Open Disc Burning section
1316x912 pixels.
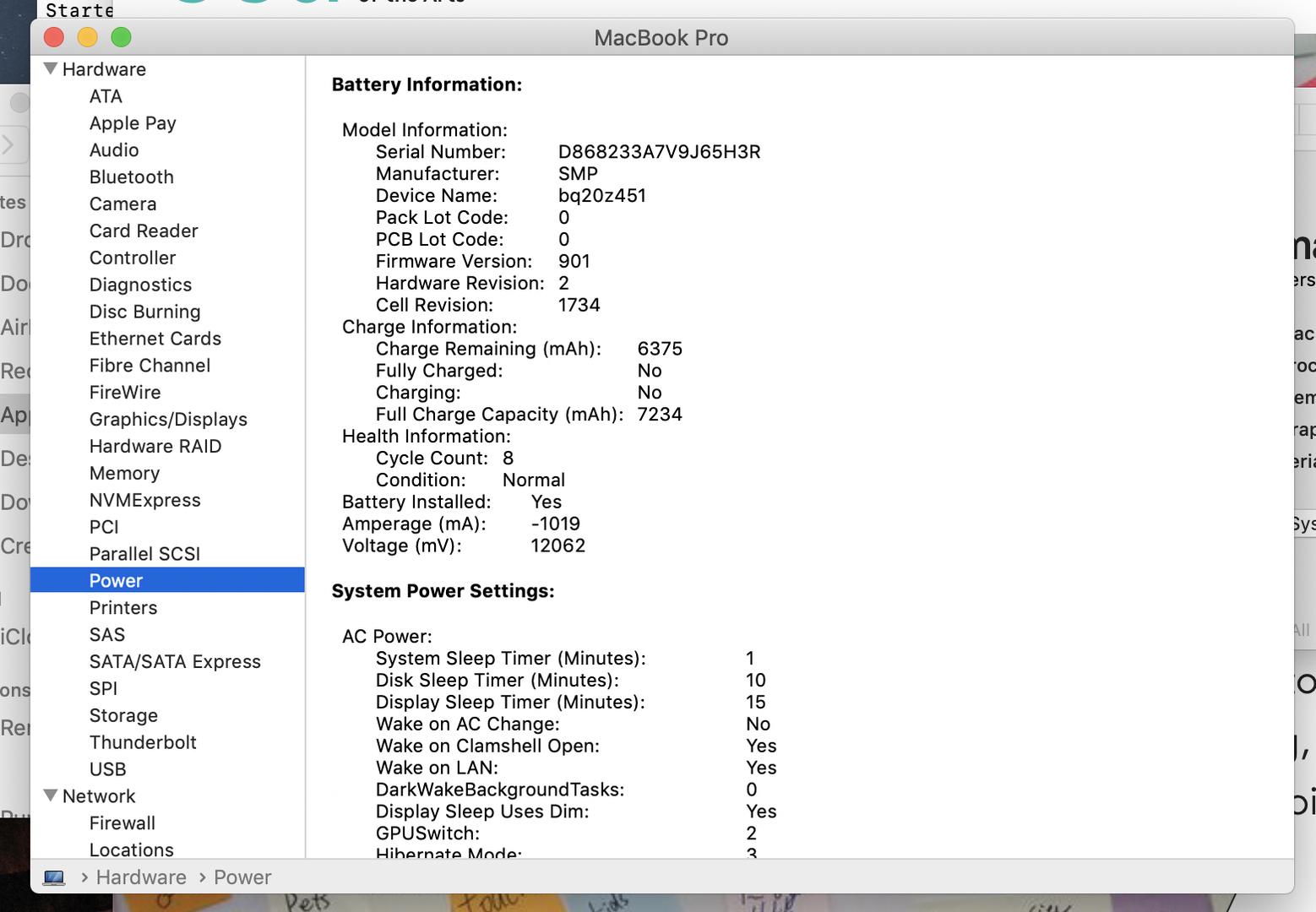pos(145,312)
